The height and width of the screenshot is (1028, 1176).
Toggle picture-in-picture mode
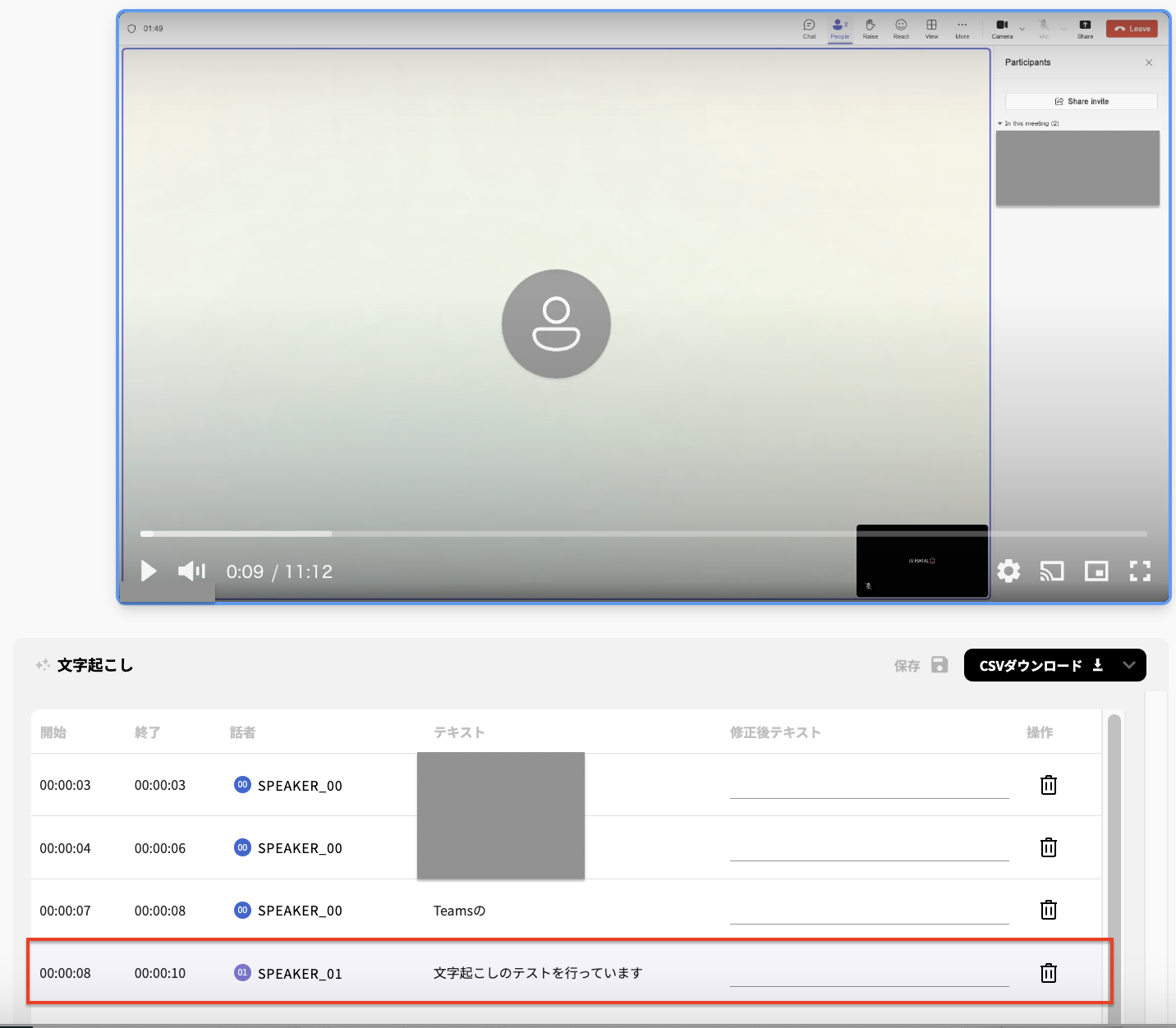1096,571
